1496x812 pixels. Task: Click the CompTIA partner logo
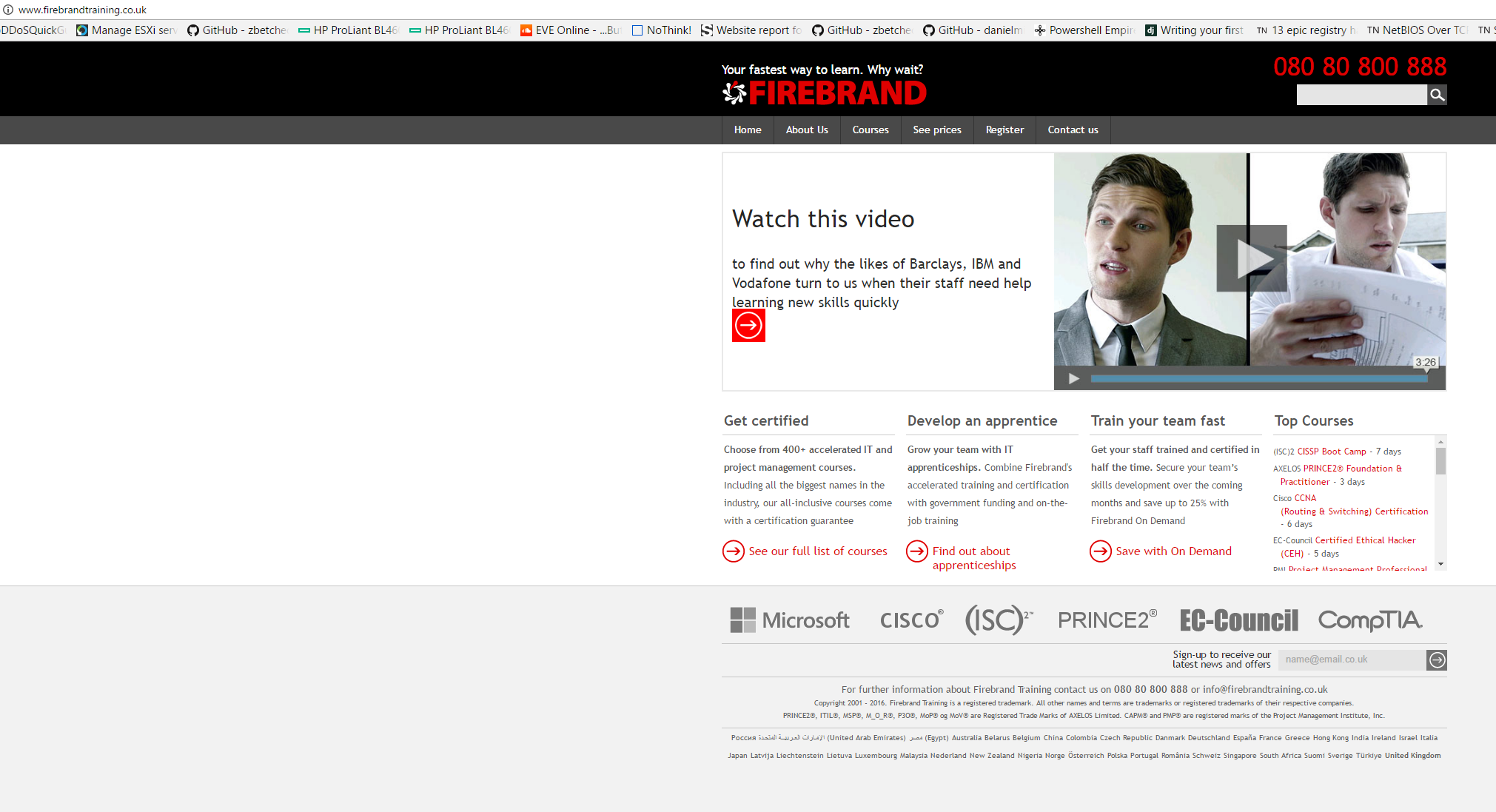tap(1370, 620)
